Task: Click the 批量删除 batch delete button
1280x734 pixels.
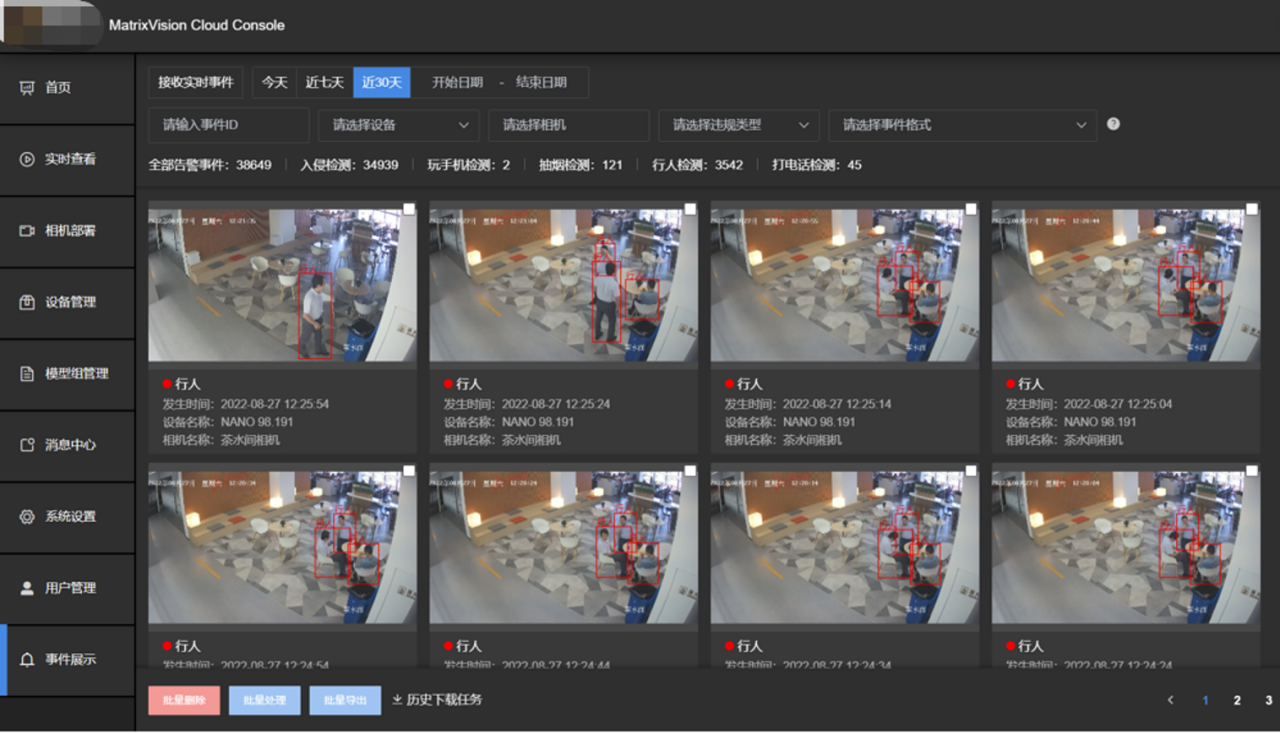Action: tap(184, 700)
